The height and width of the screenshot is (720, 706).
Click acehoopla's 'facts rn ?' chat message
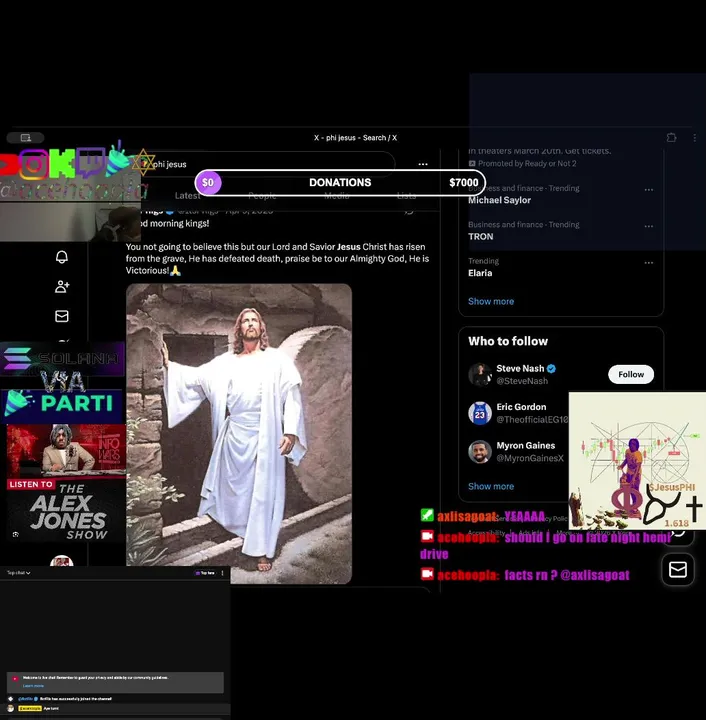click(525, 575)
